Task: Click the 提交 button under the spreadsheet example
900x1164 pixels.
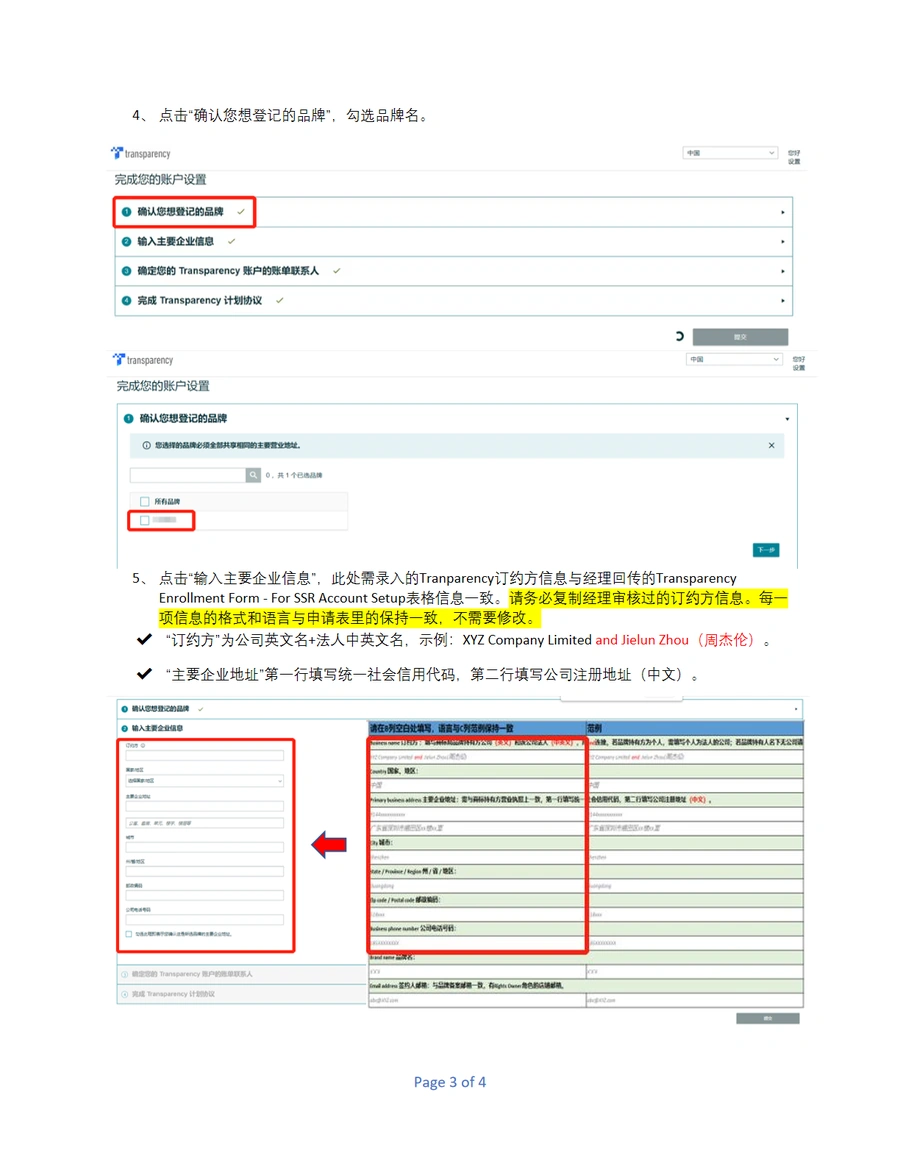Action: [768, 1018]
